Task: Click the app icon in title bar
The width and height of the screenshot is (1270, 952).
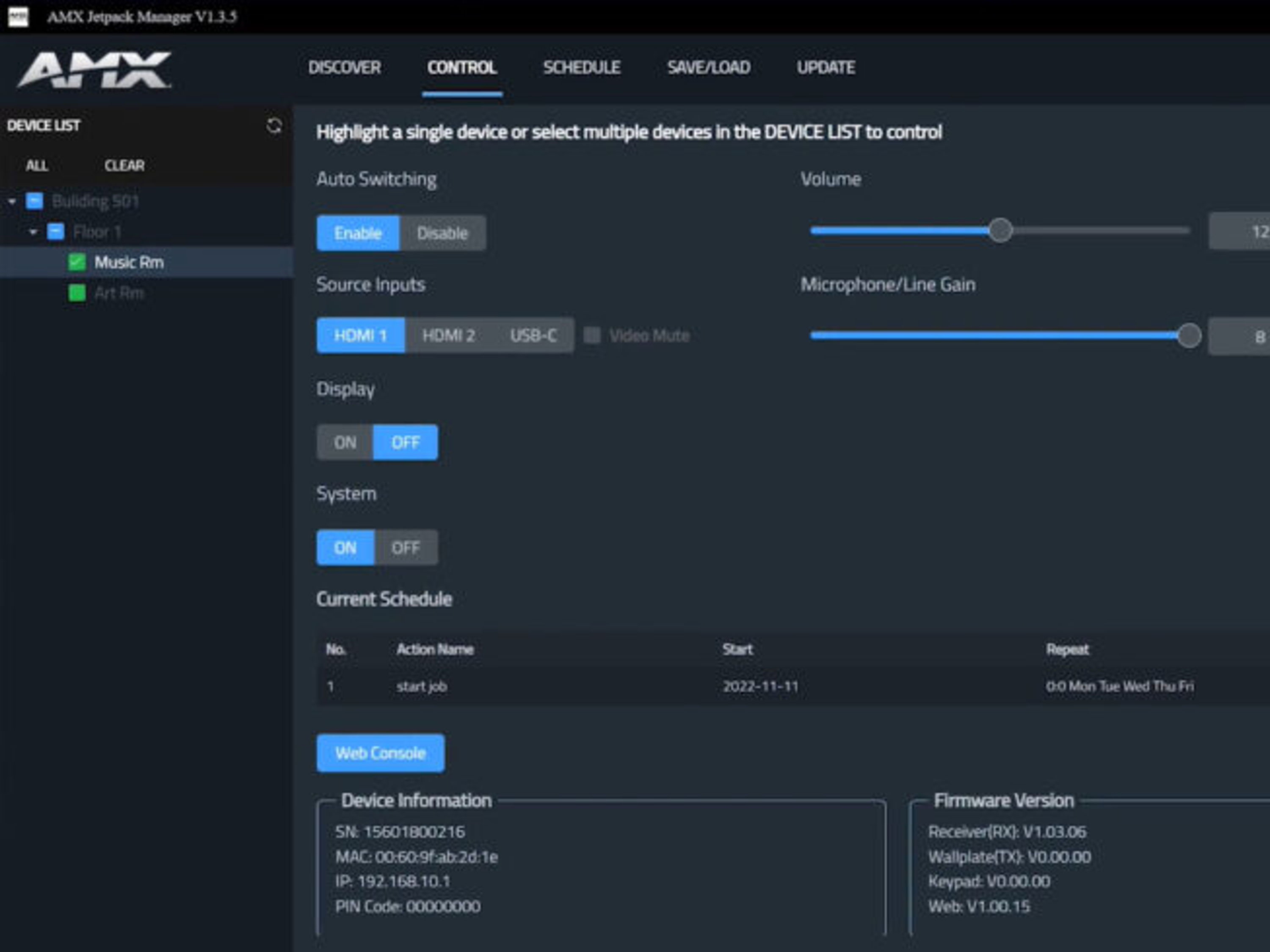Action: pos(18,17)
